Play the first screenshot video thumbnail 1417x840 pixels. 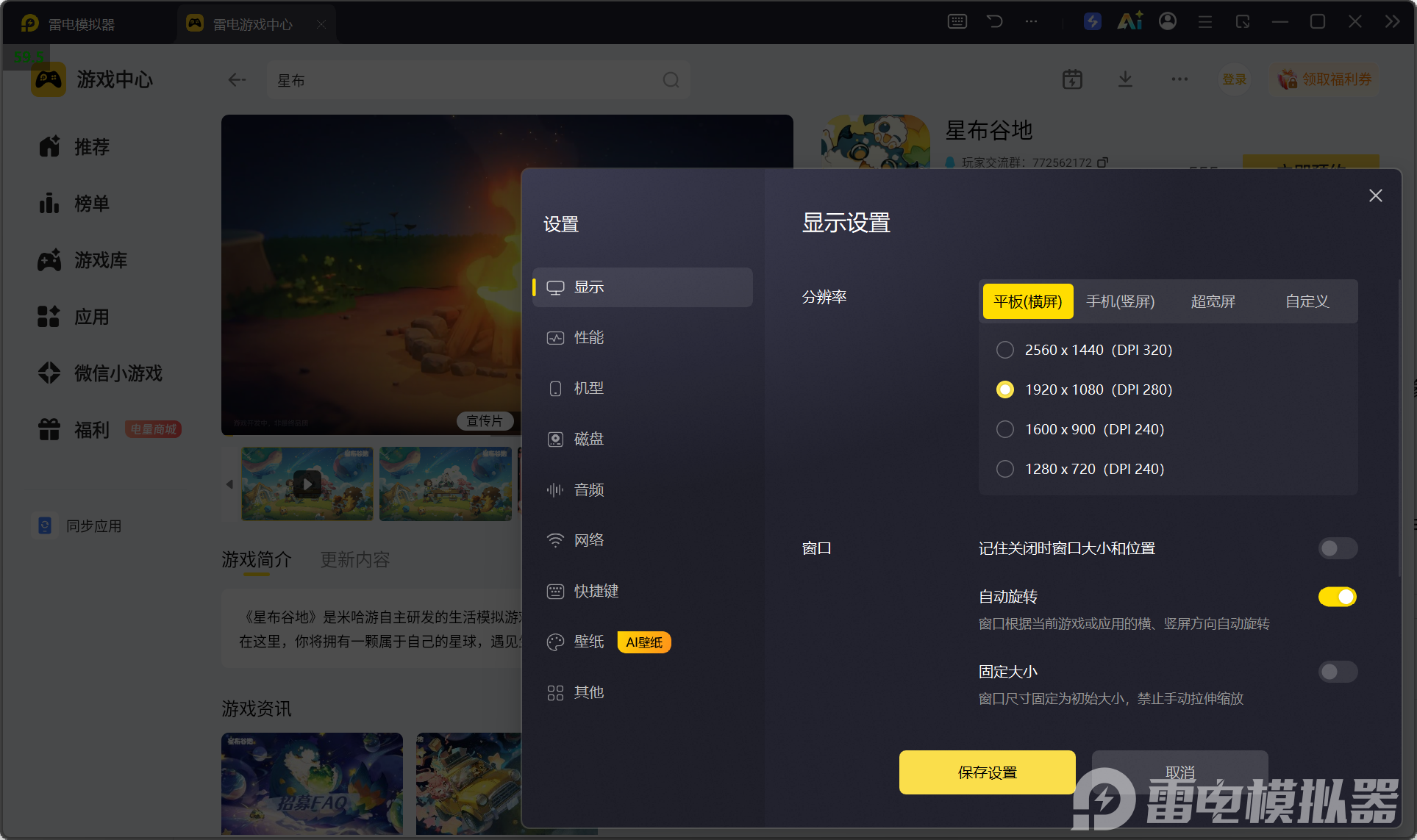click(x=307, y=484)
